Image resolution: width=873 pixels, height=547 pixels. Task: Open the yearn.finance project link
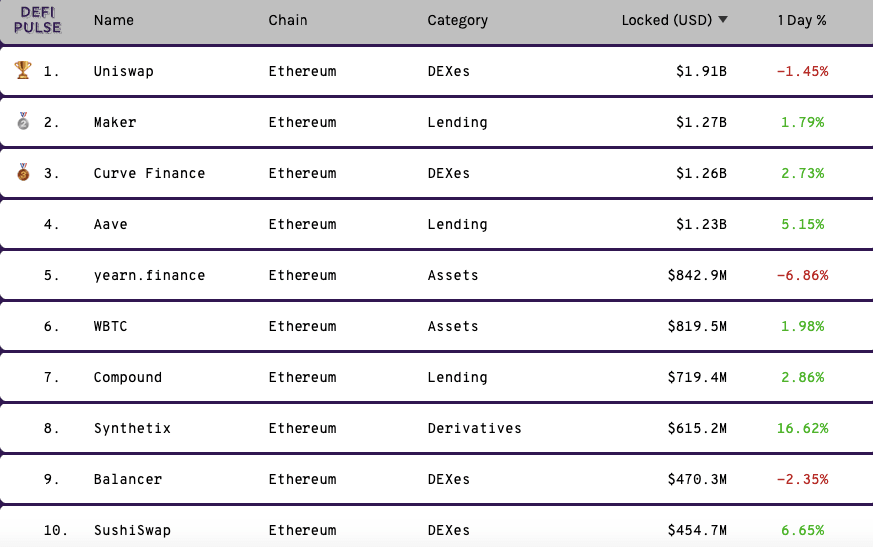tap(149, 275)
